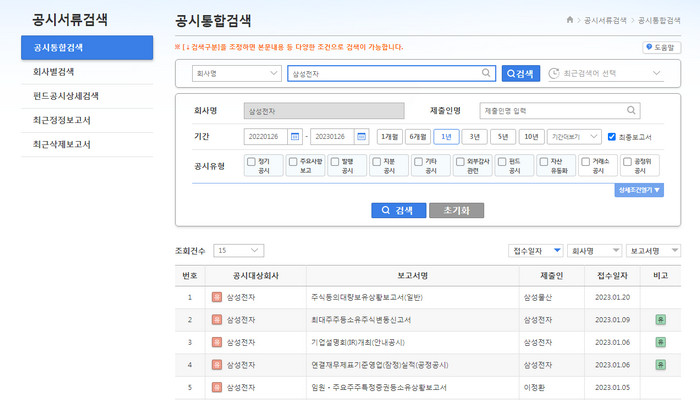Click magnifier icon inside 삼성전자 search field
This screenshot has height=400, width=700.
point(486,73)
